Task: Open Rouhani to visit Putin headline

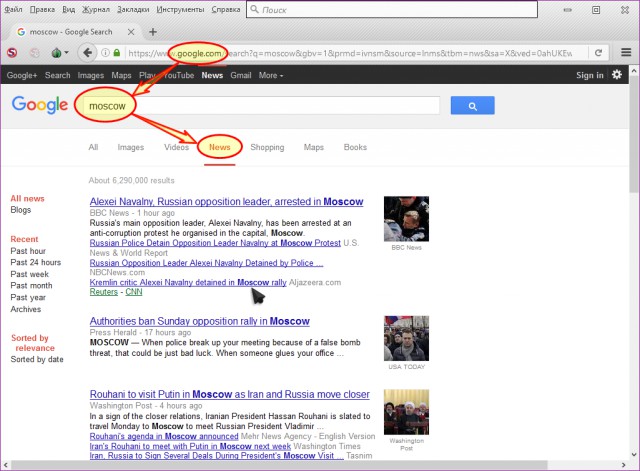Action: [229, 394]
